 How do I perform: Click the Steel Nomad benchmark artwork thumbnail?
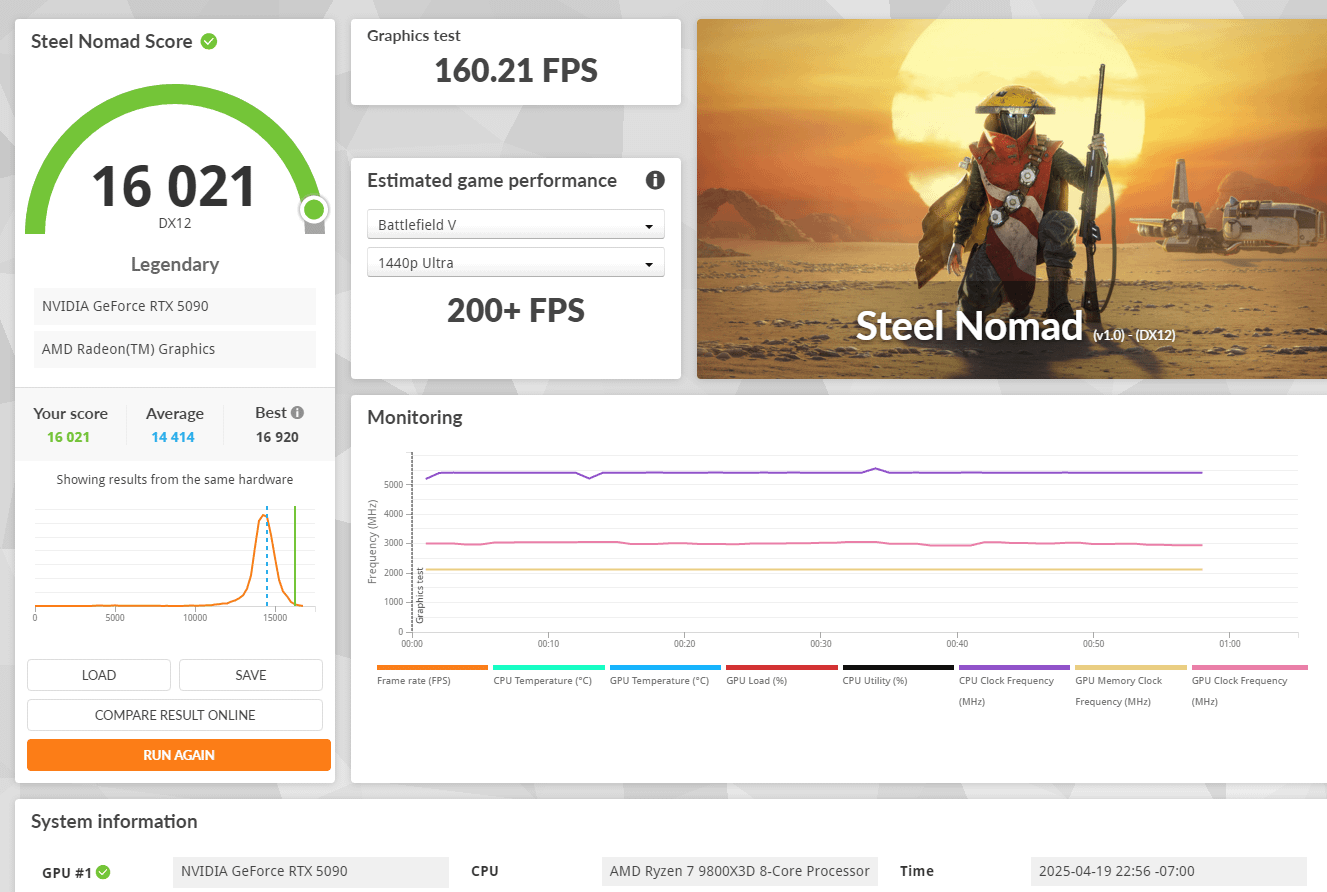(1012, 199)
